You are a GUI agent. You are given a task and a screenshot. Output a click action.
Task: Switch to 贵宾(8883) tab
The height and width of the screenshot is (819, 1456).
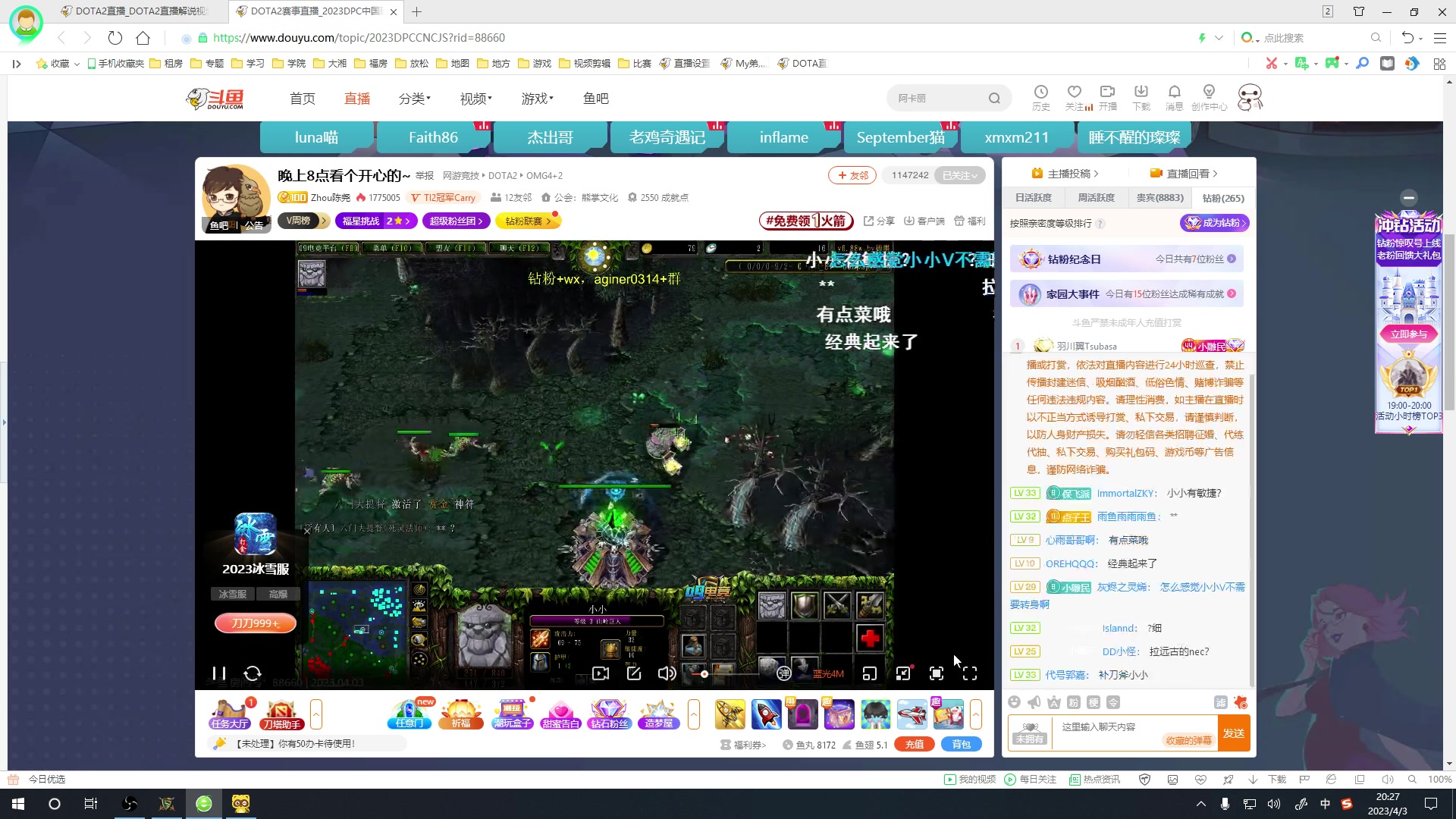tap(1160, 198)
